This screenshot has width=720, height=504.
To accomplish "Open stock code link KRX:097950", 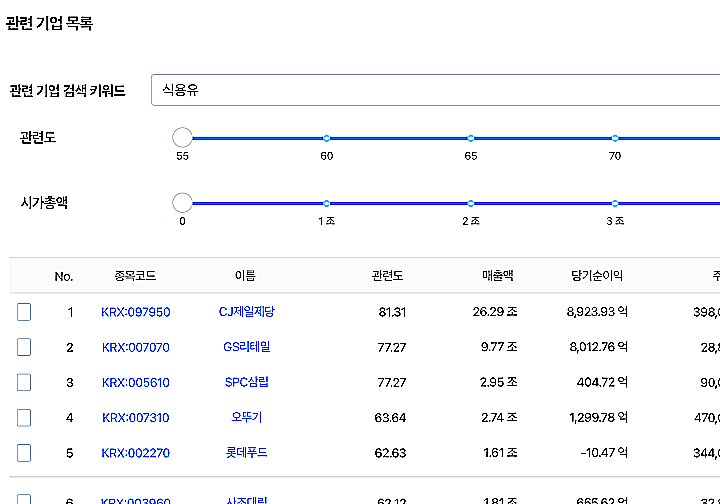I will pos(136,312).
